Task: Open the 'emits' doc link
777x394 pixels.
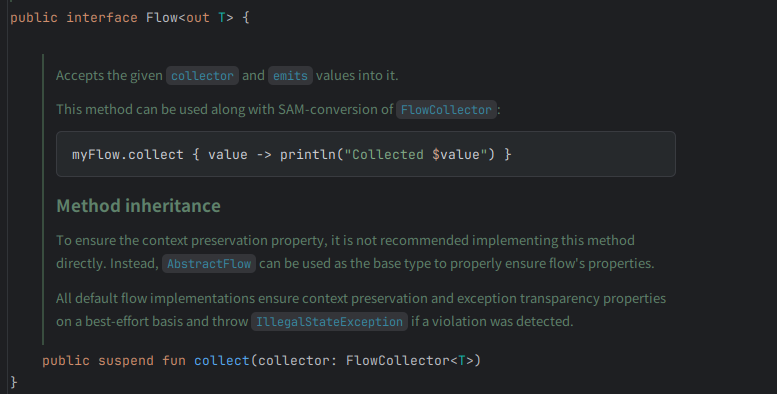Action: tap(290, 75)
